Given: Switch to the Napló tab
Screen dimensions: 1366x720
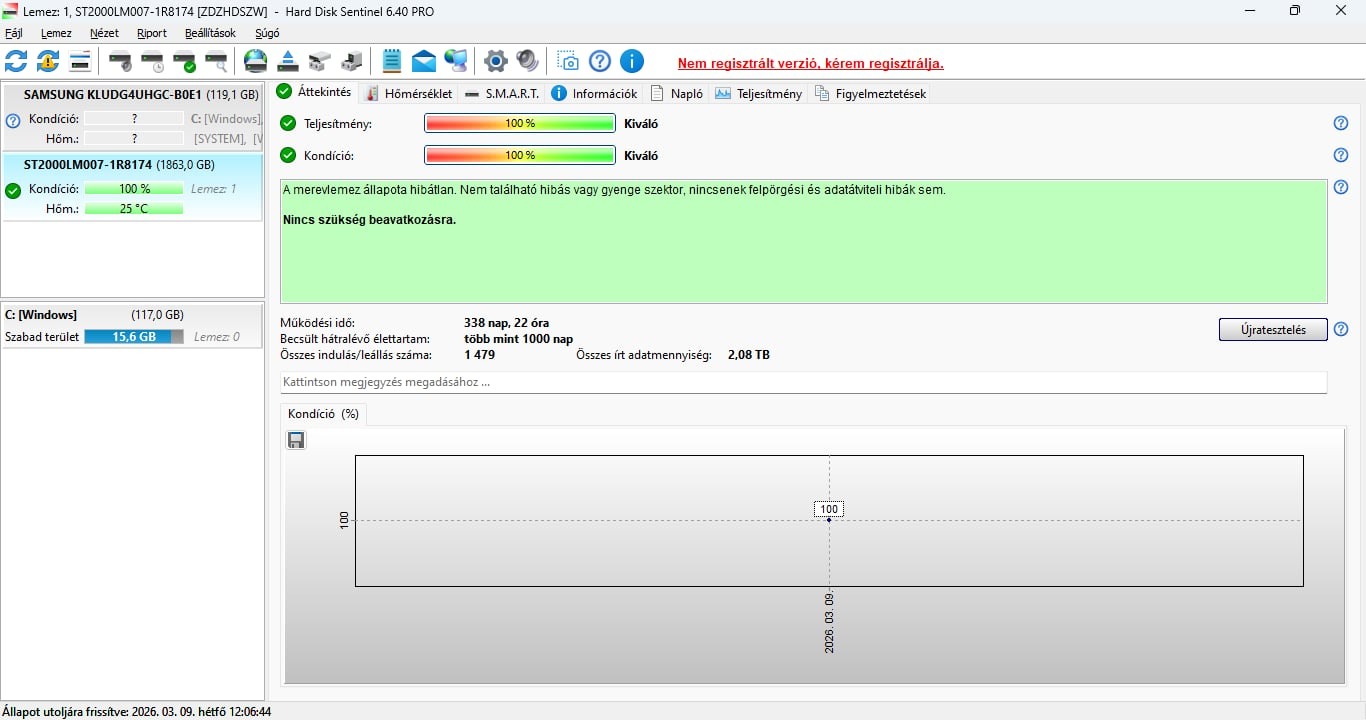Looking at the screenshot, I should click(x=677, y=93).
